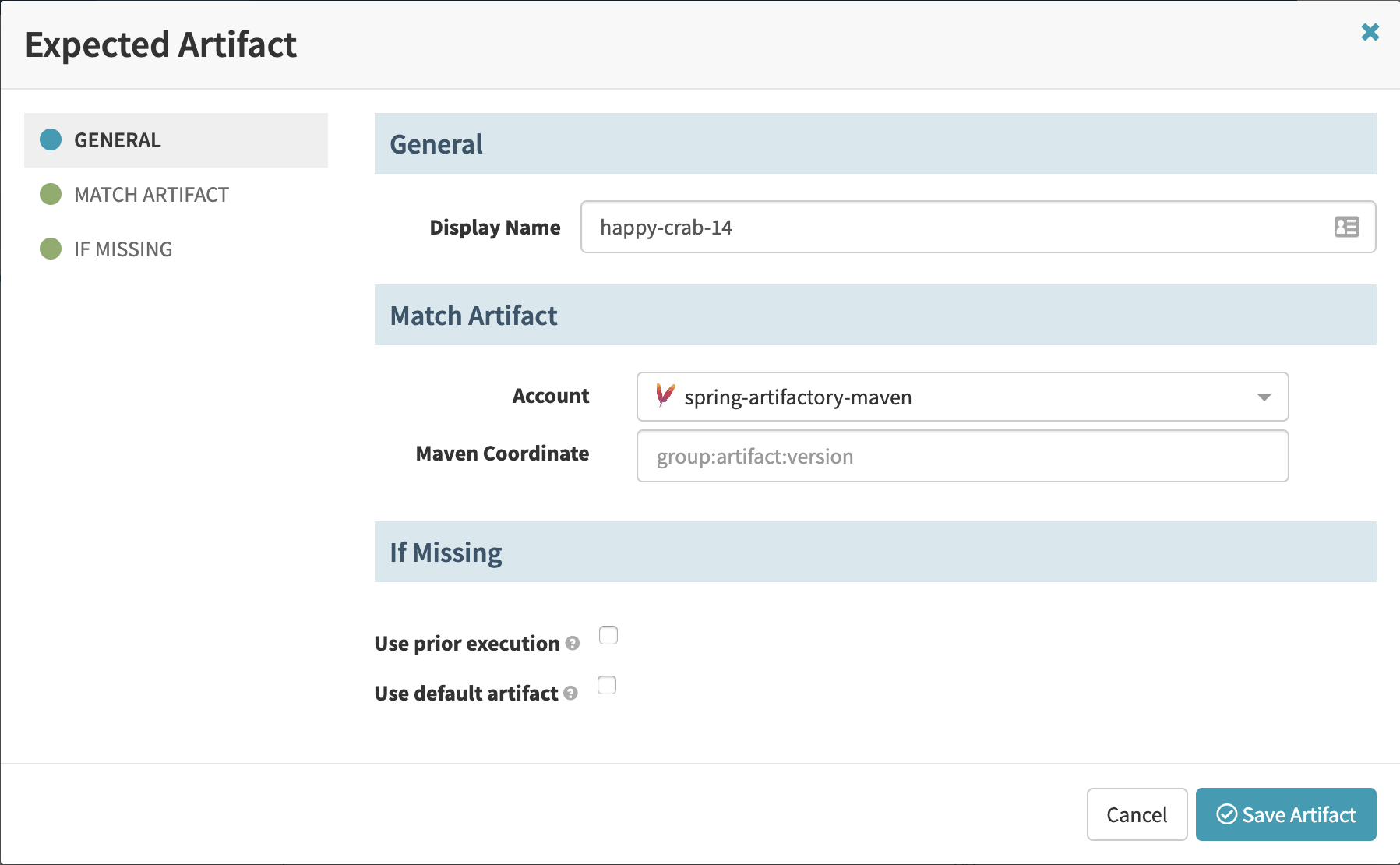Screen dimensions: 1400x865
Task: Click Save Artifact button
Action: (x=1285, y=814)
